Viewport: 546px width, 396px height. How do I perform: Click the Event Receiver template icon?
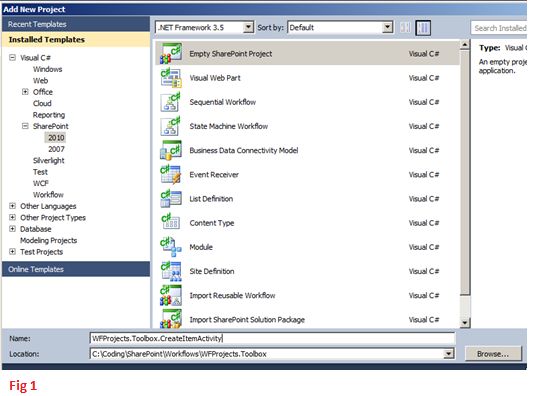coord(171,174)
